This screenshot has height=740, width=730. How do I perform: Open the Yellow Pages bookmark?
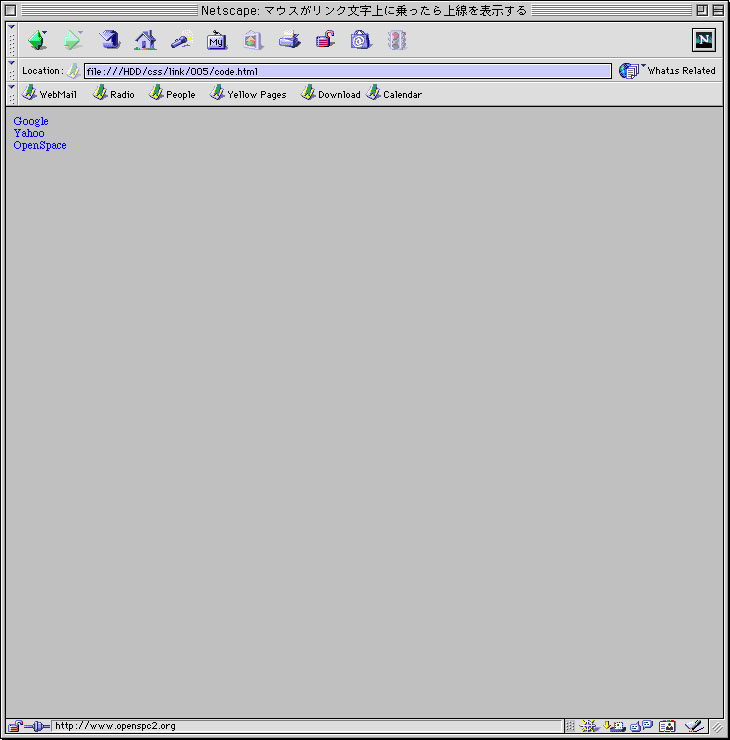[x=248, y=93]
